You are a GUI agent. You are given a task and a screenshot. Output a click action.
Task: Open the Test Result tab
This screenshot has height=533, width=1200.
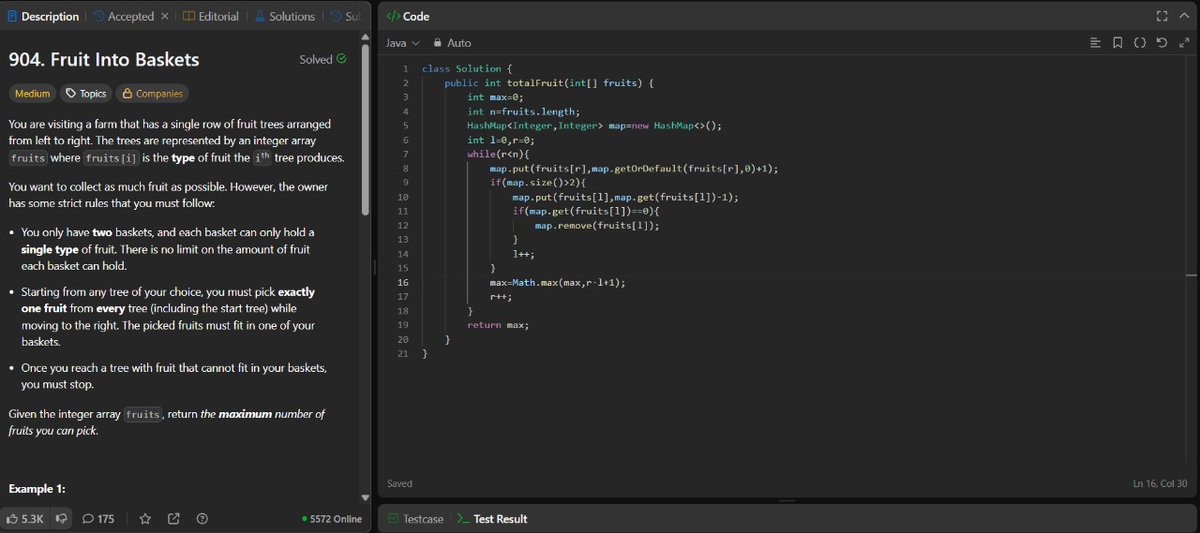(x=492, y=519)
